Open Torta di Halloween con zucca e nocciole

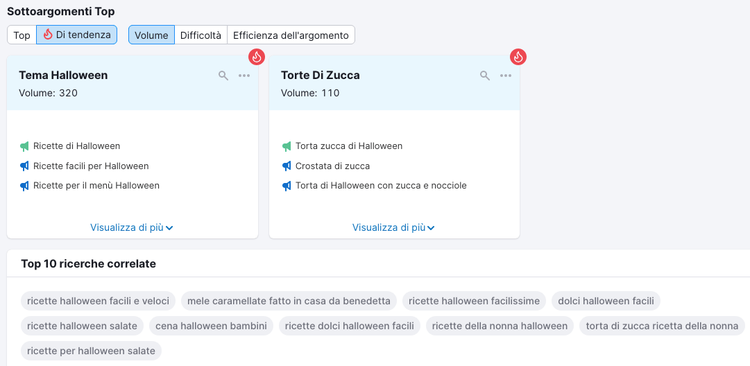pos(381,186)
